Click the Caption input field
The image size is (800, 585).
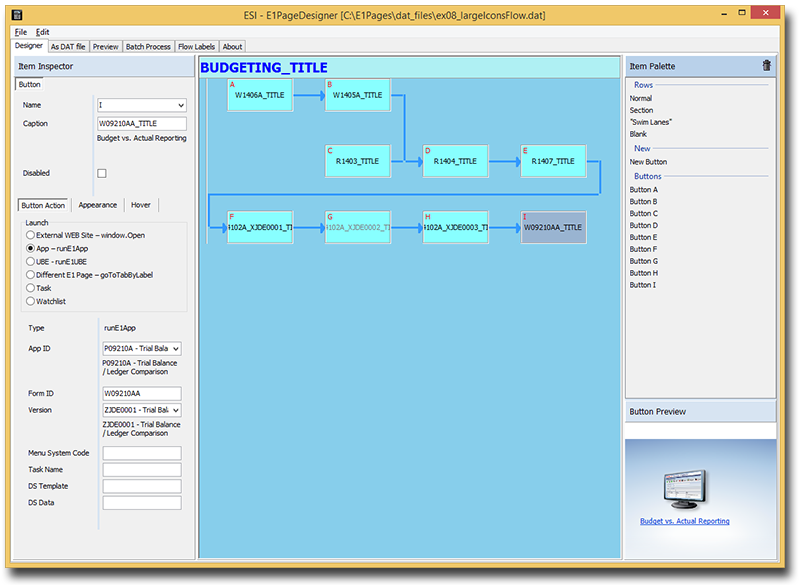tap(142, 123)
